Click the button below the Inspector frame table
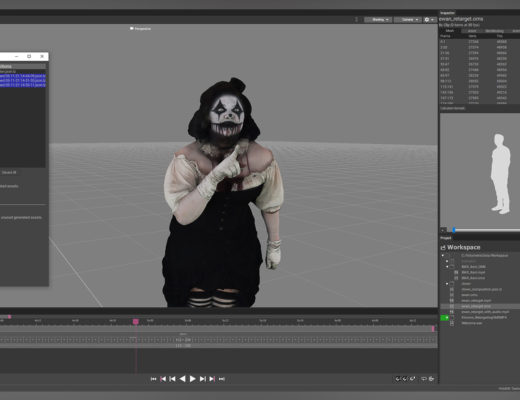Screen dimensions: 520x400 [453, 108]
